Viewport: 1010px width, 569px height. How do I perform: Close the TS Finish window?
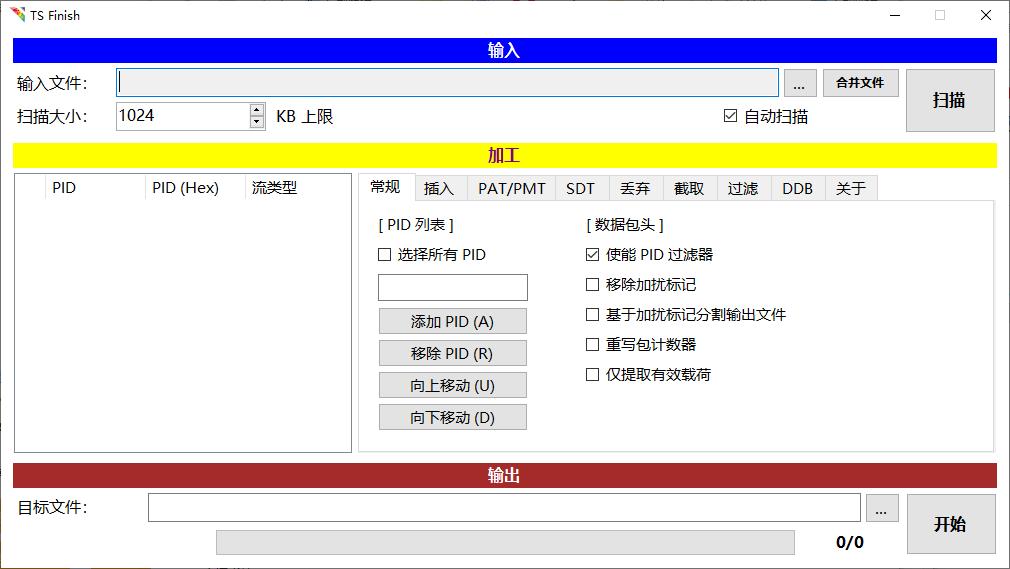coord(986,15)
